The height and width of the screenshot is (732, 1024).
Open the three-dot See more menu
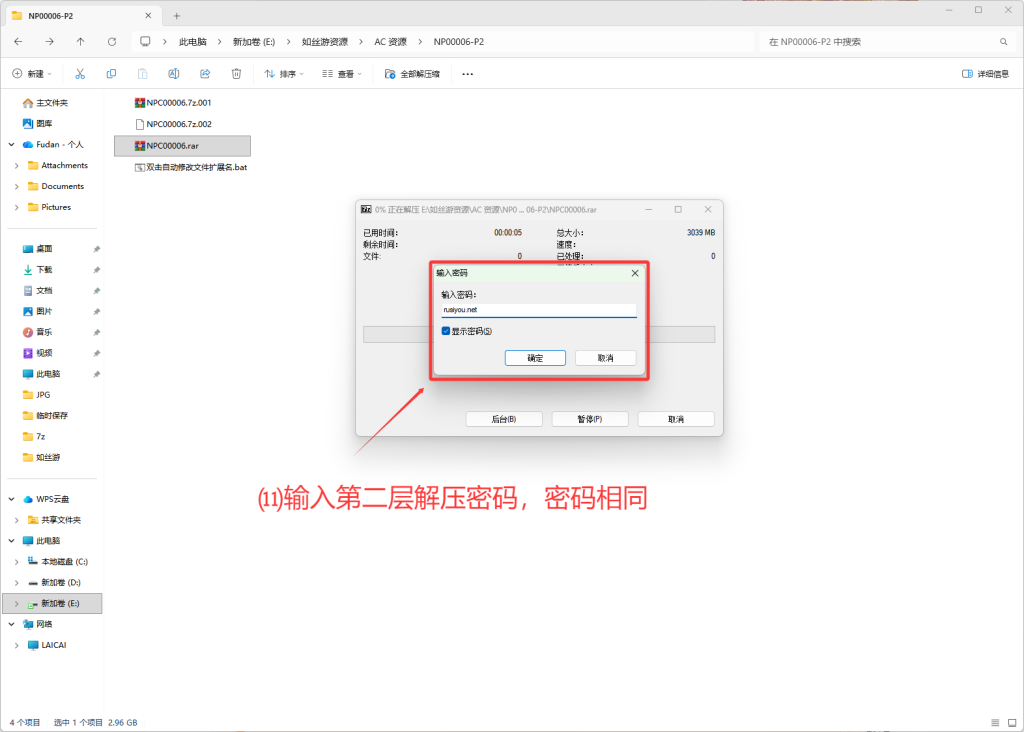[x=467, y=74]
